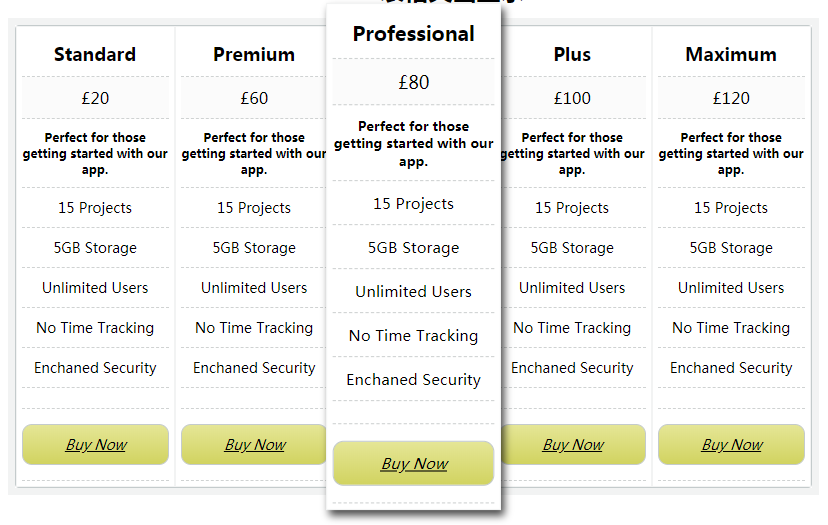Click Unlimited Users in Standard column
Image resolution: width=828 pixels, height=525 pixels.
(95, 288)
